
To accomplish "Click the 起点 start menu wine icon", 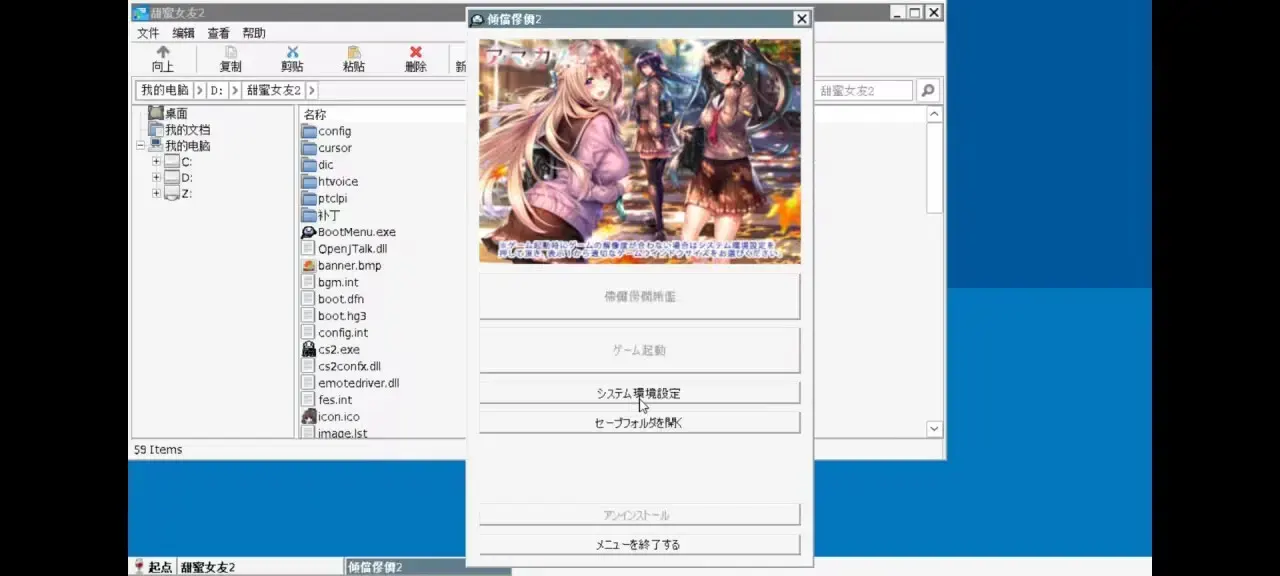I will [x=137, y=567].
